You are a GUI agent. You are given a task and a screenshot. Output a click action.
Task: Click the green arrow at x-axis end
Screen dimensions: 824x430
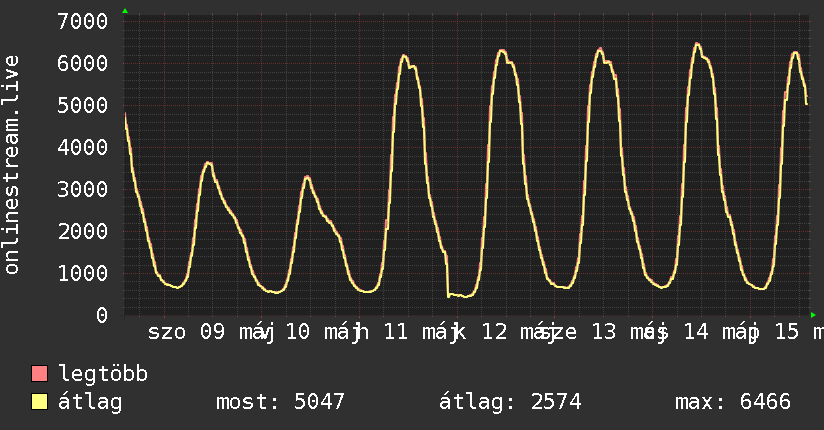pyautogui.click(x=813, y=315)
